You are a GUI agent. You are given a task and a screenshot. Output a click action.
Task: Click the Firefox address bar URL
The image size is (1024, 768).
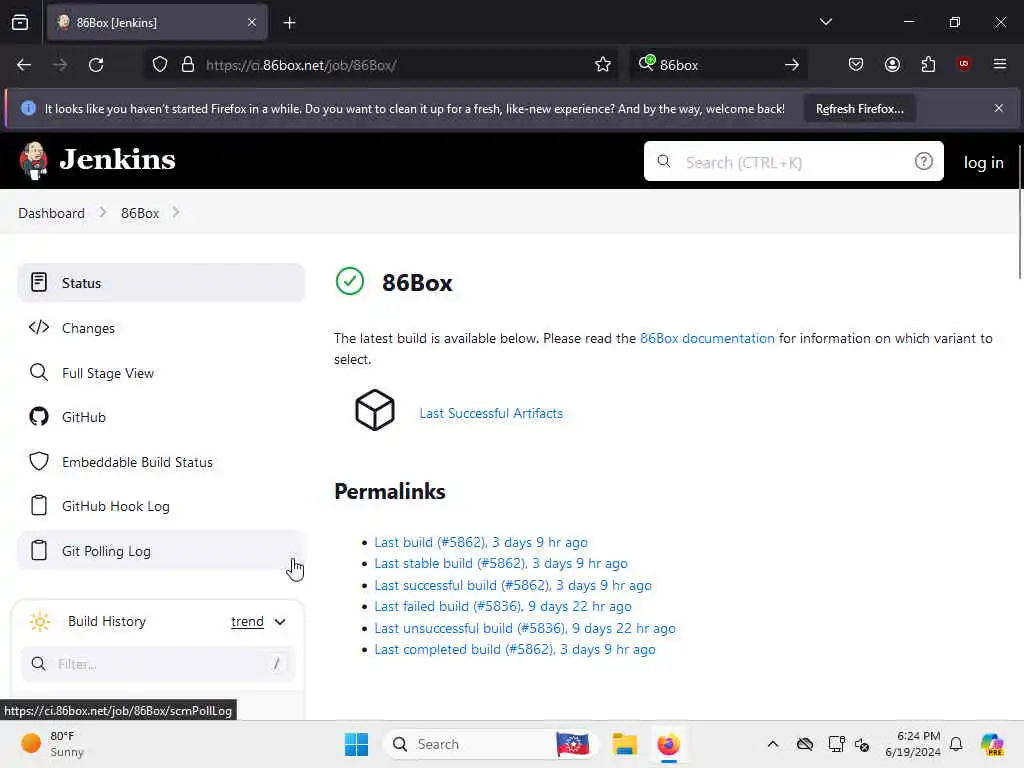click(x=300, y=65)
